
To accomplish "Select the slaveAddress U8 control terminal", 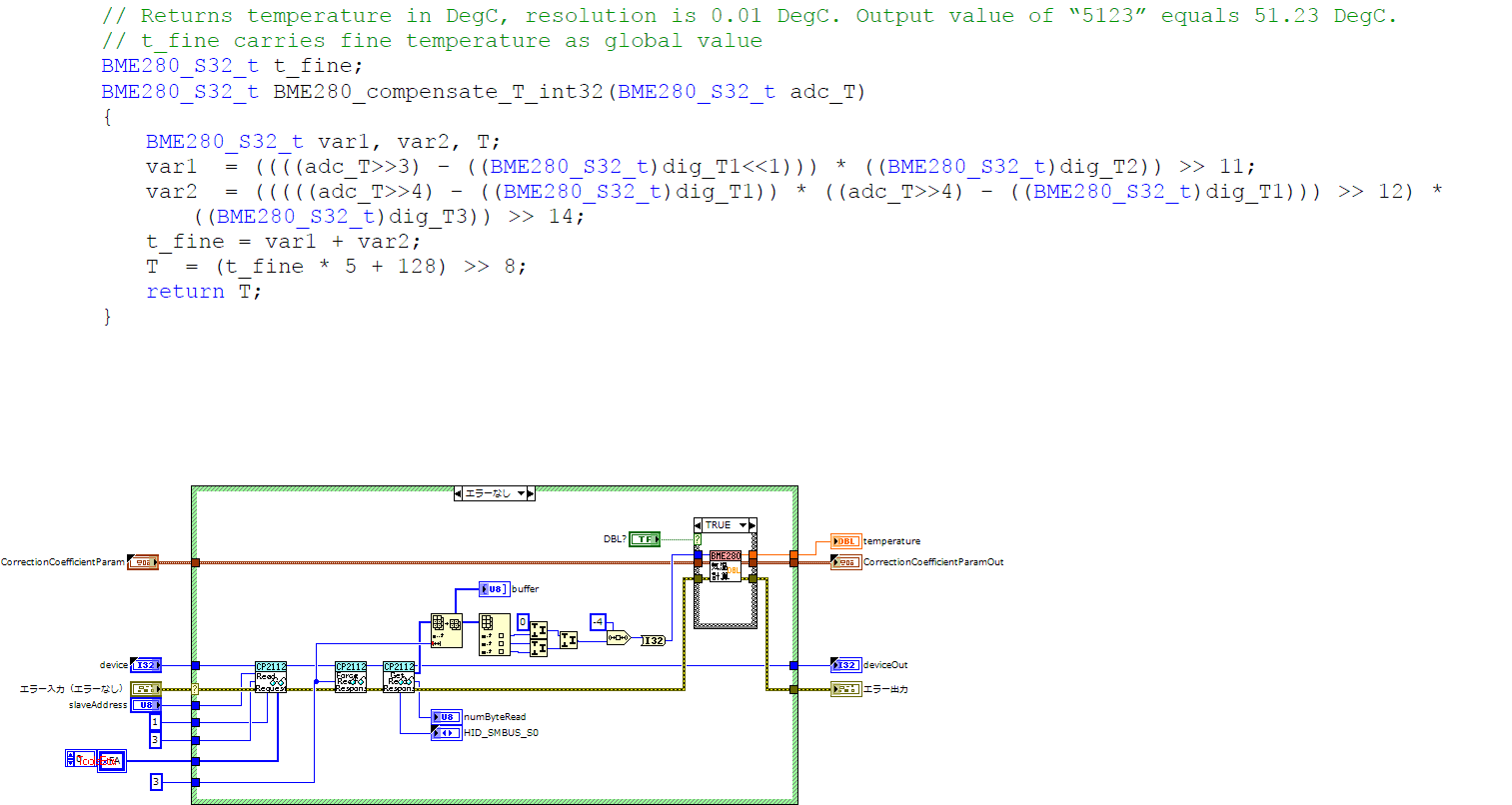I will (145, 705).
